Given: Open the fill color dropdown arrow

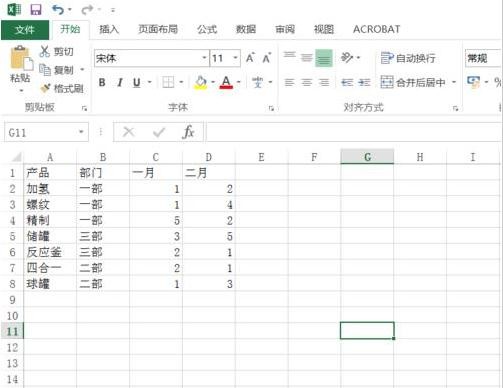Looking at the screenshot, I should coord(213,82).
